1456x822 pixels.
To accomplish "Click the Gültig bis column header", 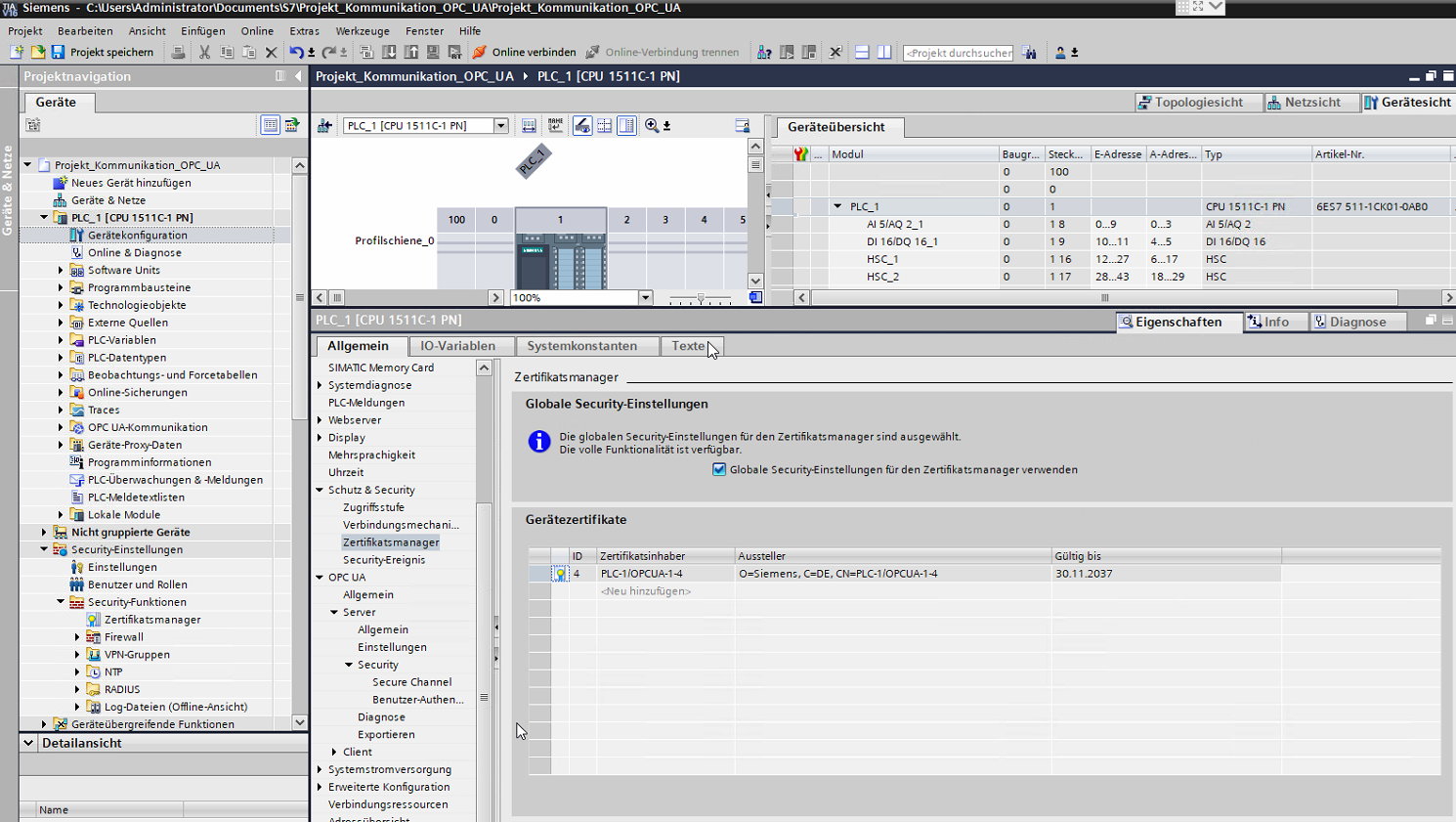I will click(x=1166, y=556).
